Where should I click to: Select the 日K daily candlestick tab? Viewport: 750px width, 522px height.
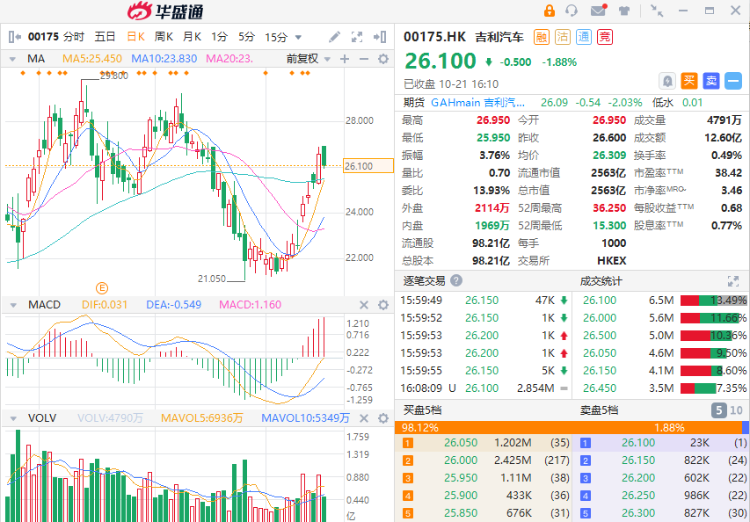(135, 37)
